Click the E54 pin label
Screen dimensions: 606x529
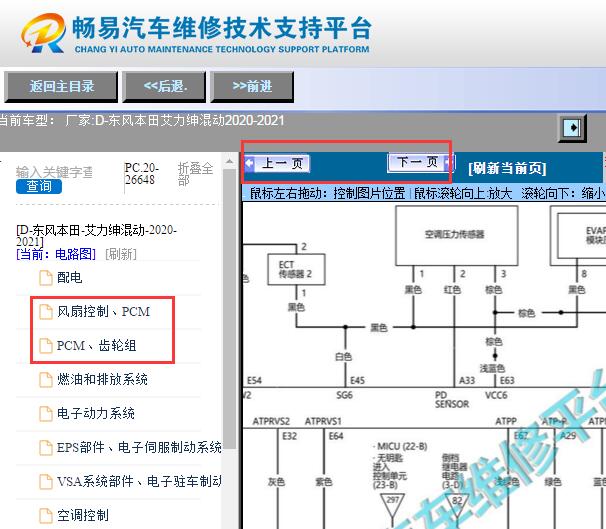click(x=254, y=381)
